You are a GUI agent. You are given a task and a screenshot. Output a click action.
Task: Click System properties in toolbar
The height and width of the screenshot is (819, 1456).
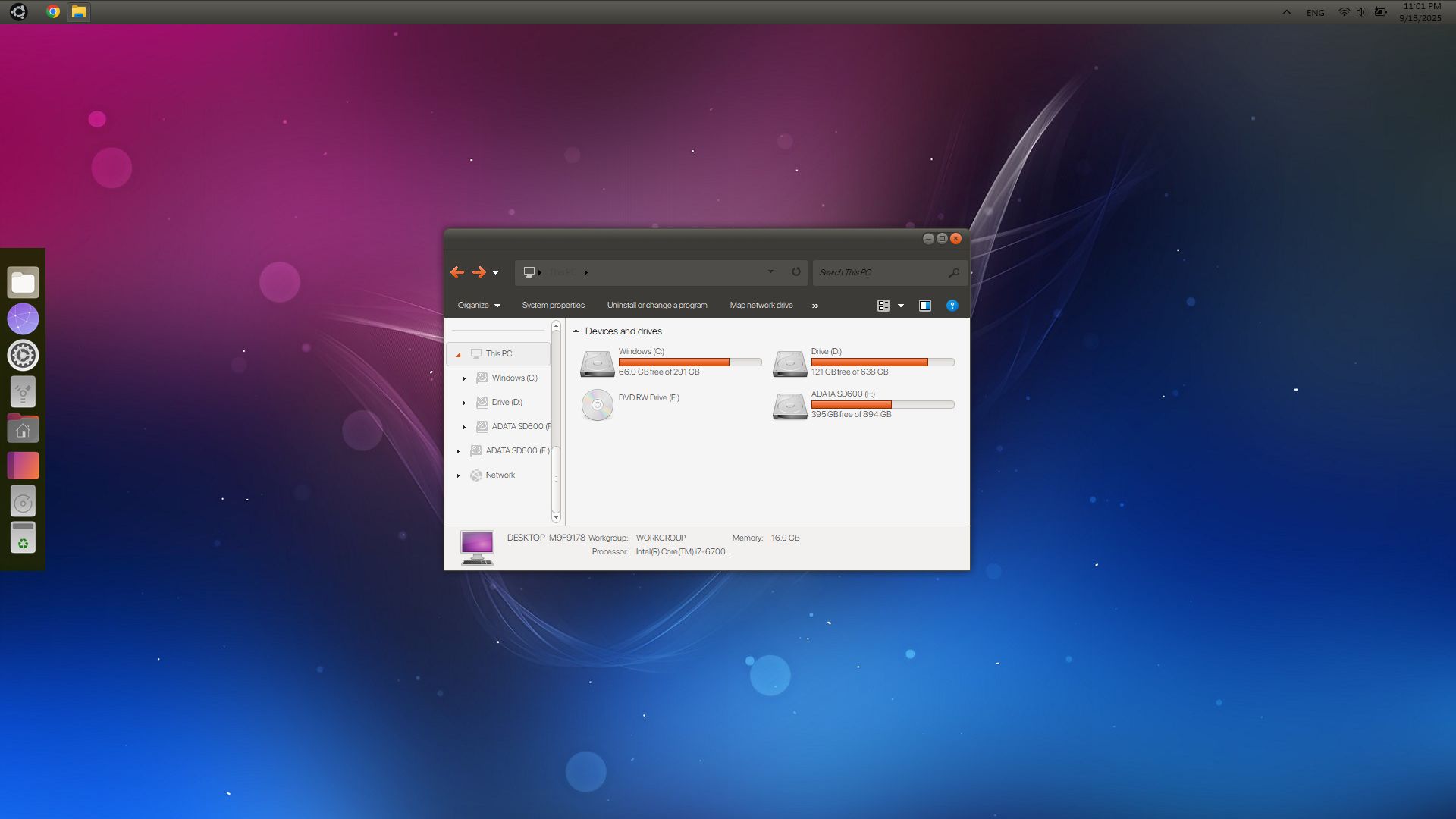(x=553, y=306)
